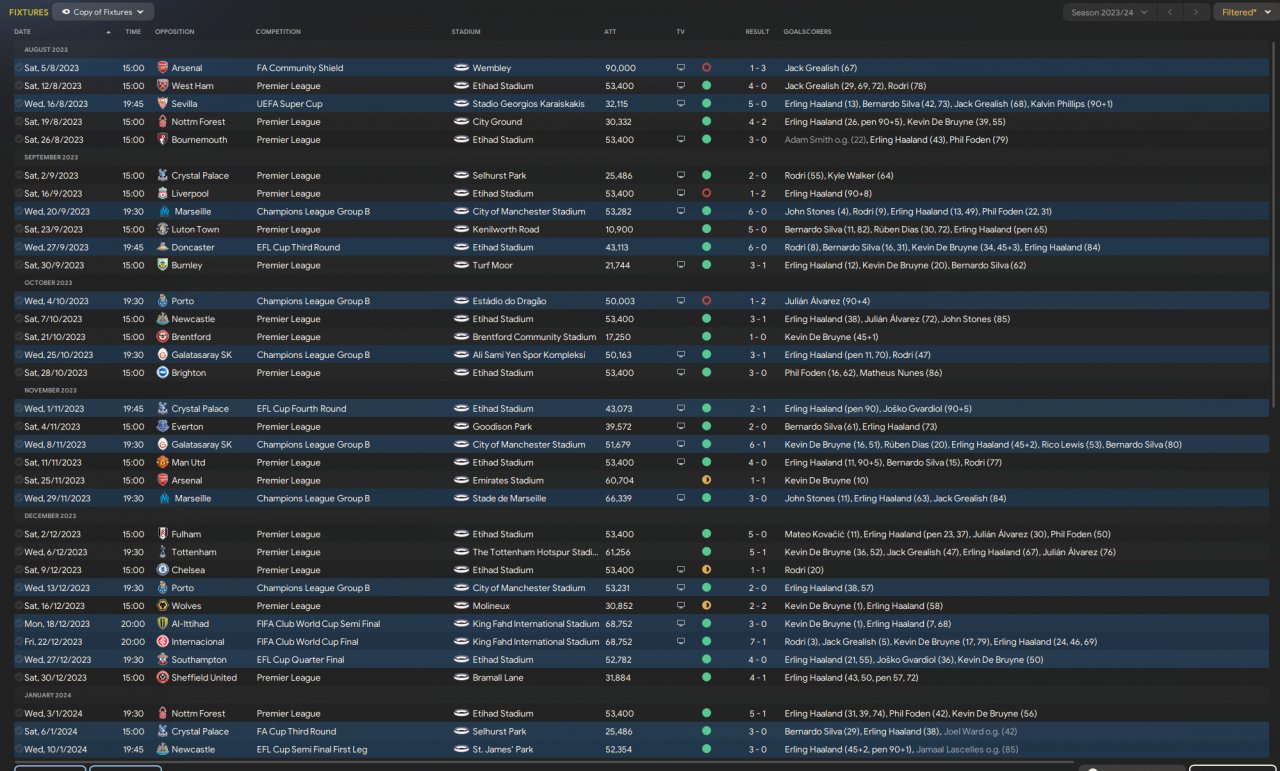The width and height of the screenshot is (1280, 771).
Task: Click the West Ham club badge
Action: click(163, 86)
